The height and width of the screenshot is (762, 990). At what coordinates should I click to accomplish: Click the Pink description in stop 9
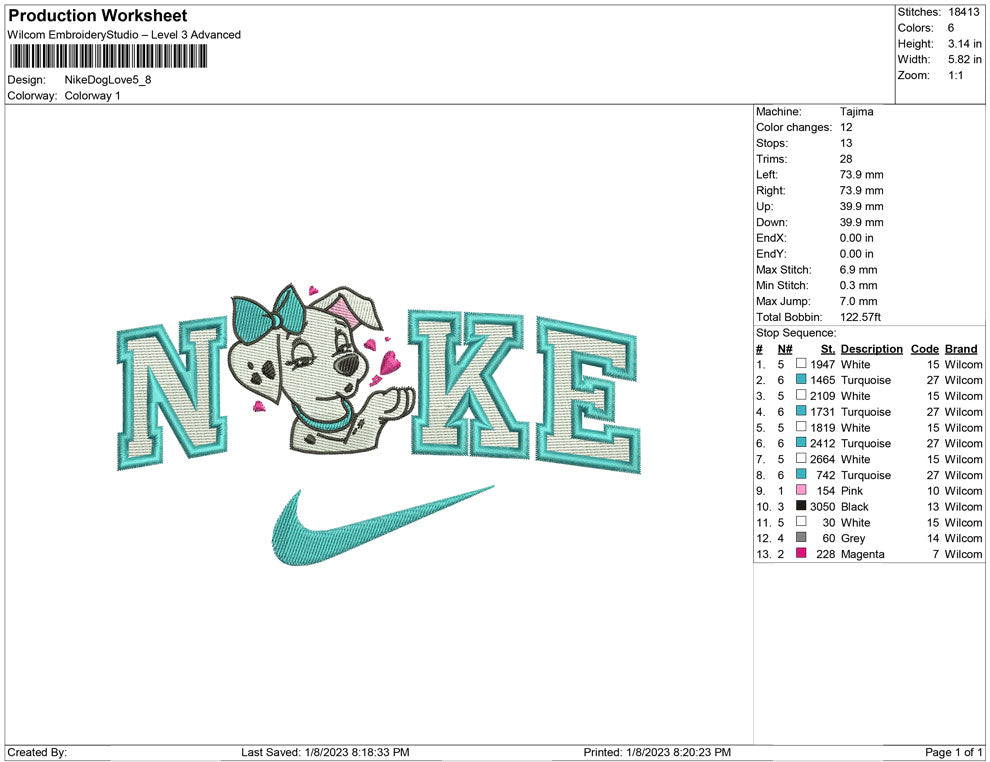tap(852, 491)
